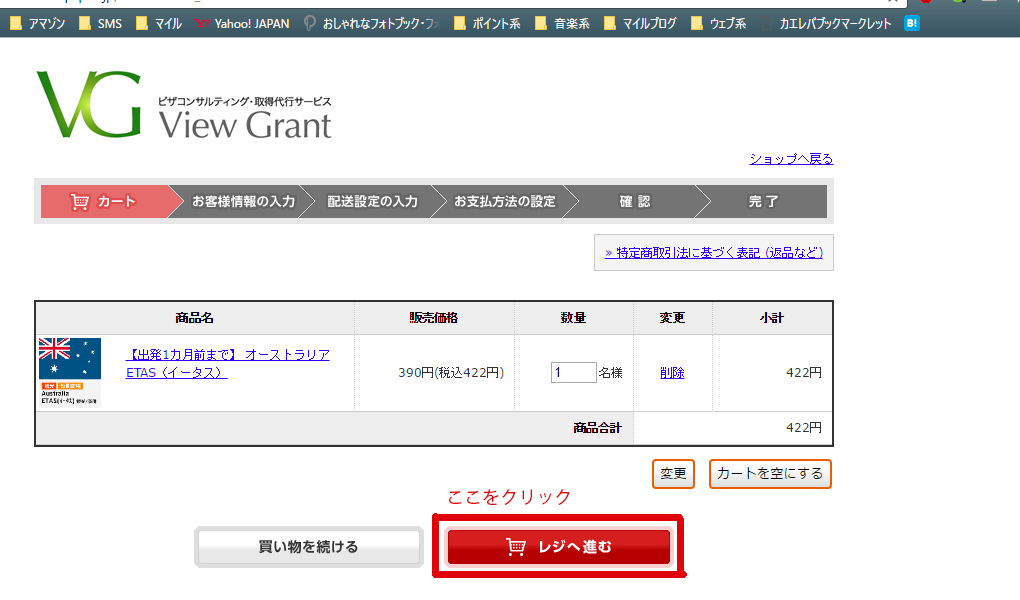The width and height of the screenshot is (1020, 600).
Task: Open the オーストラリア ETAS product link
Action: coord(227,364)
